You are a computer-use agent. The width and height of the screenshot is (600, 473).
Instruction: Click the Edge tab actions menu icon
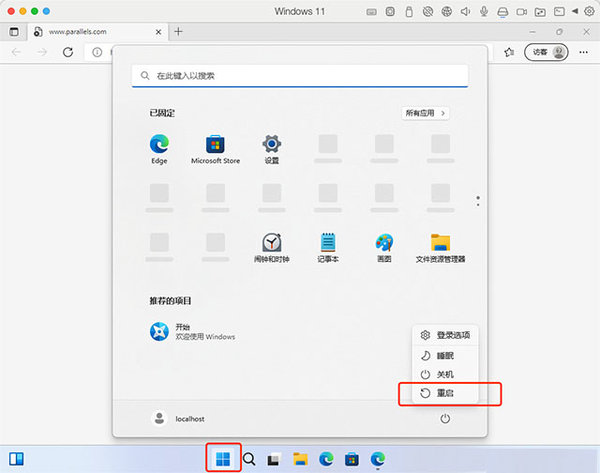(14, 32)
